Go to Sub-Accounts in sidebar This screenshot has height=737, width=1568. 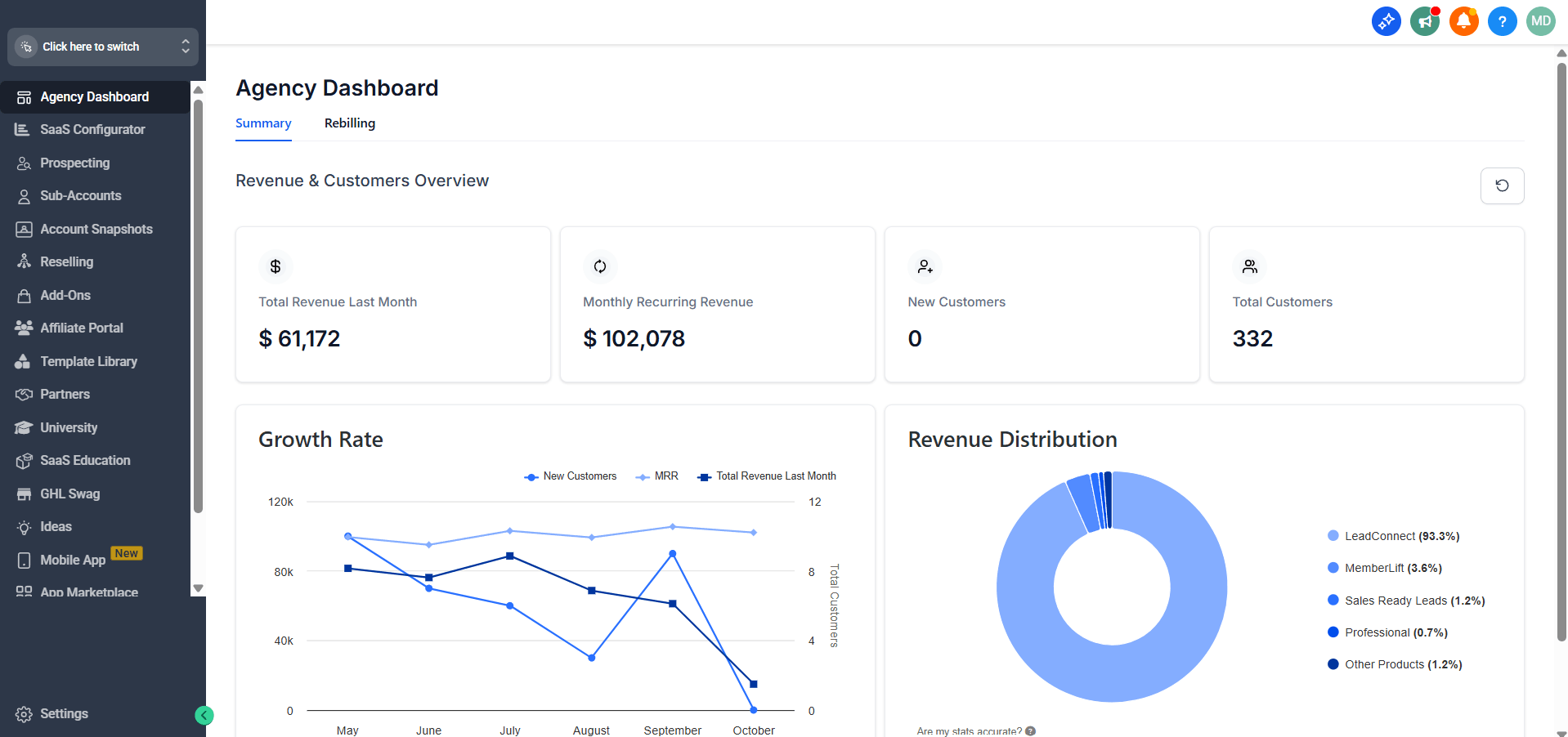coord(81,195)
